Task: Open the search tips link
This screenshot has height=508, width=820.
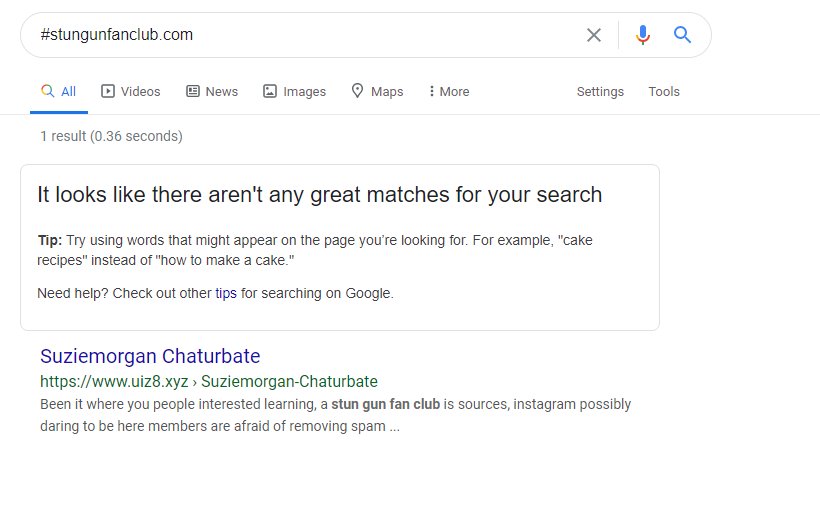Action: point(226,293)
